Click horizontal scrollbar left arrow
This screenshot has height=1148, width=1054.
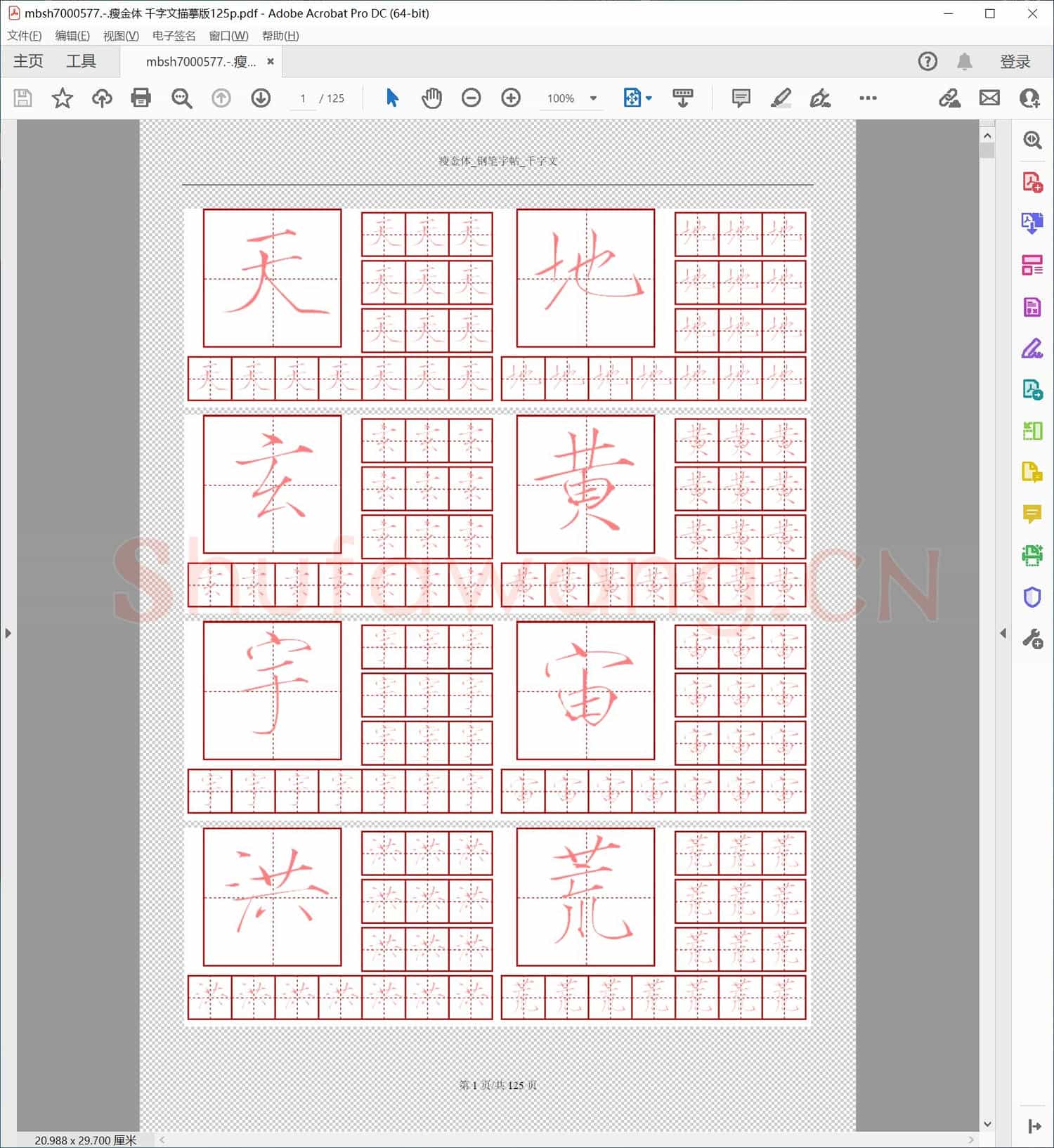(x=162, y=1140)
